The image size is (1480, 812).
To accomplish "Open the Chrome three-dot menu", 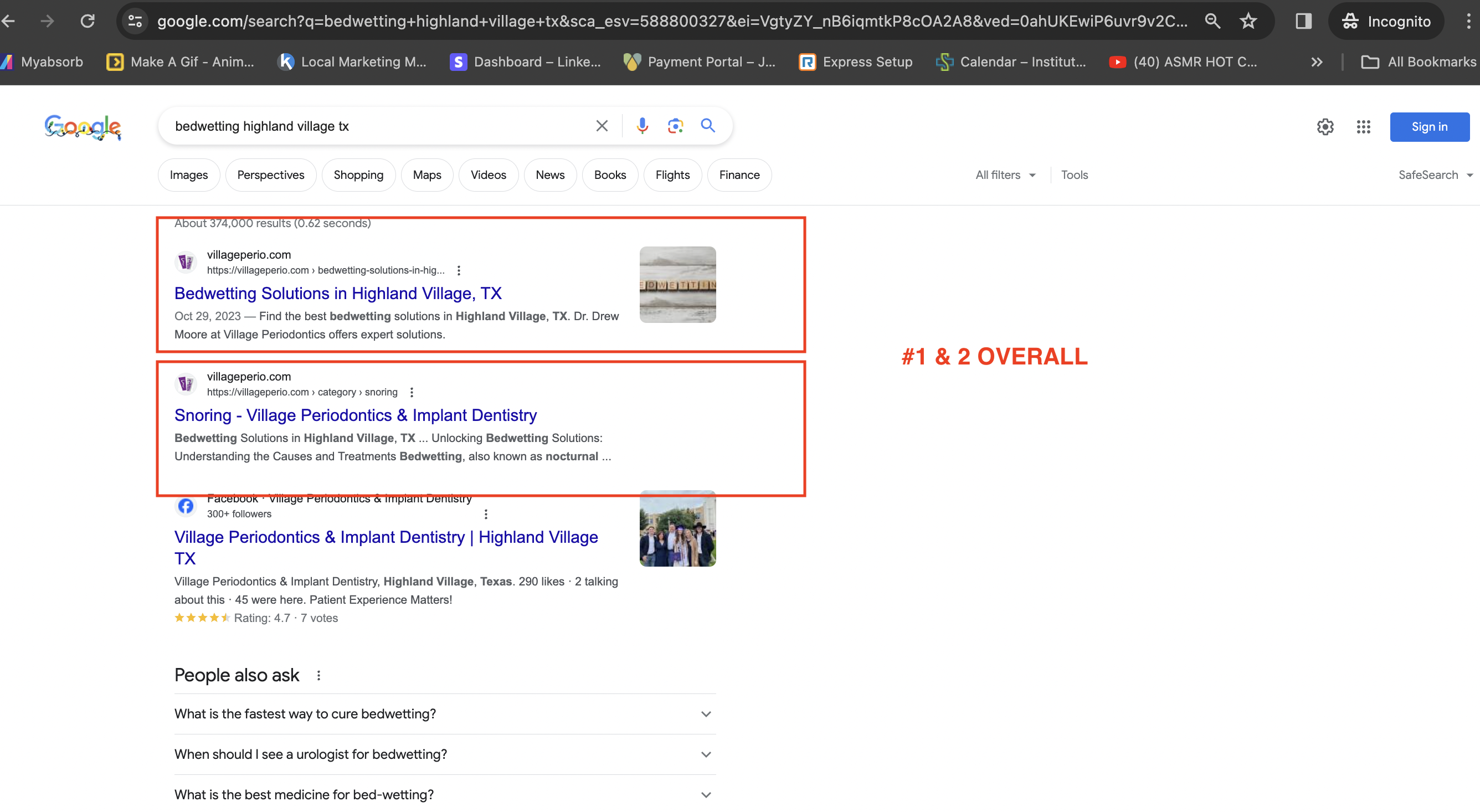I will click(x=1468, y=21).
